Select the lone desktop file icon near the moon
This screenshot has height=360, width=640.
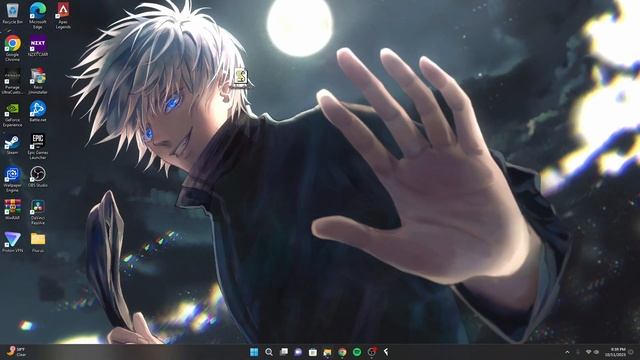[x=240, y=78]
